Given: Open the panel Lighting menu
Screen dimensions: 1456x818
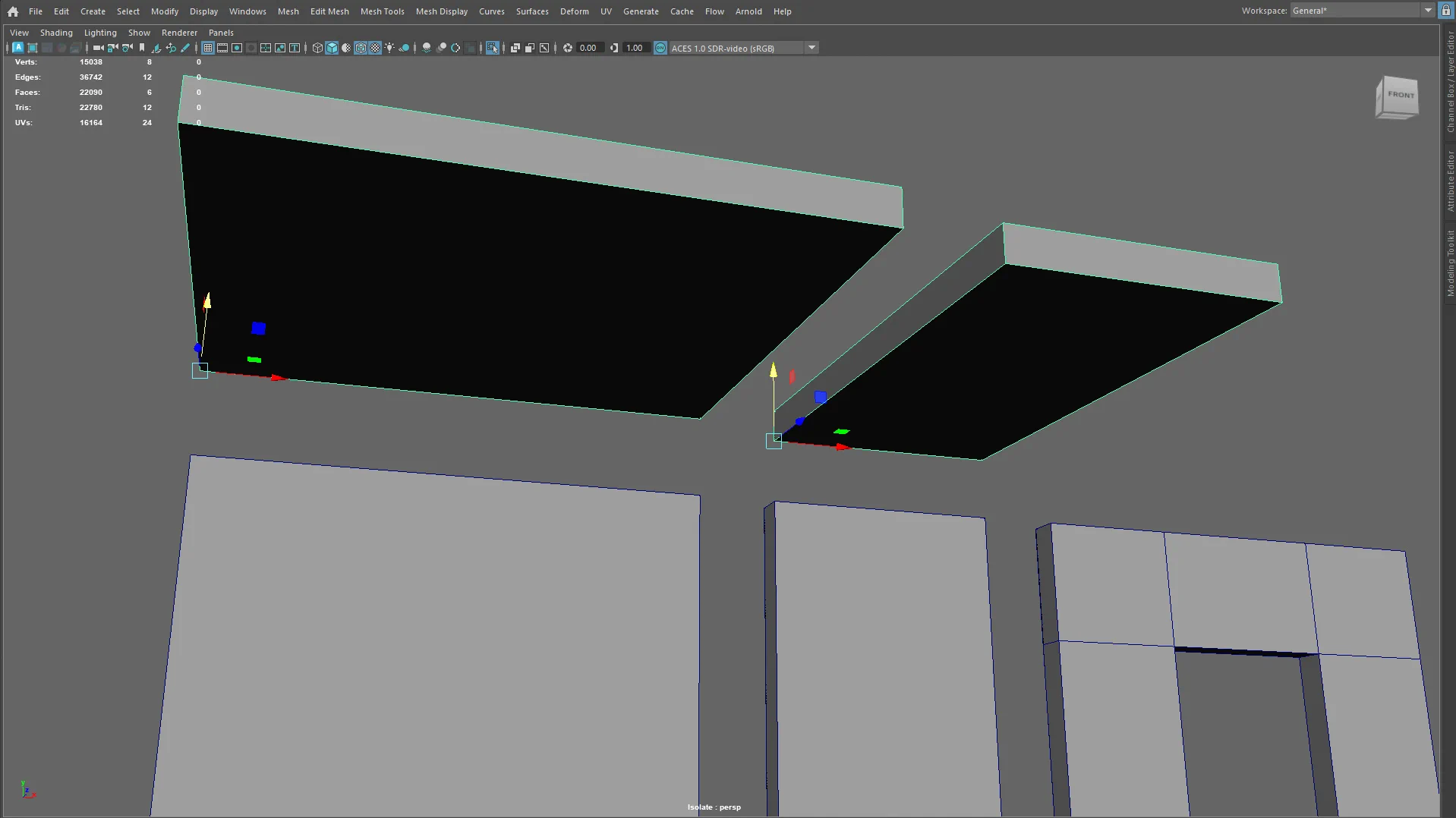Looking at the screenshot, I should [x=100, y=33].
